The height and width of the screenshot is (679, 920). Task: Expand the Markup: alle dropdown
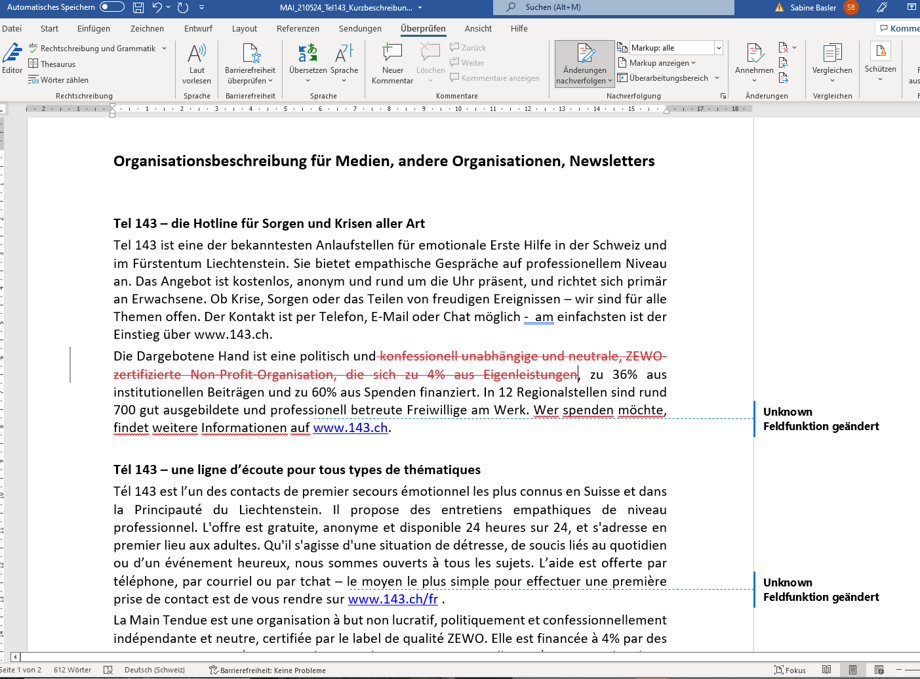click(x=718, y=48)
